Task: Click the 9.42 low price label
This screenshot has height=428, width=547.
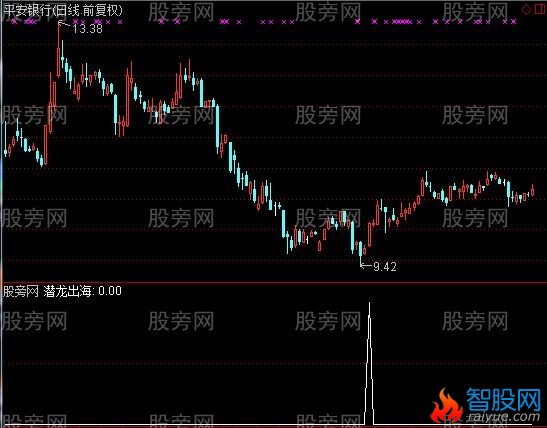Action: (385, 267)
